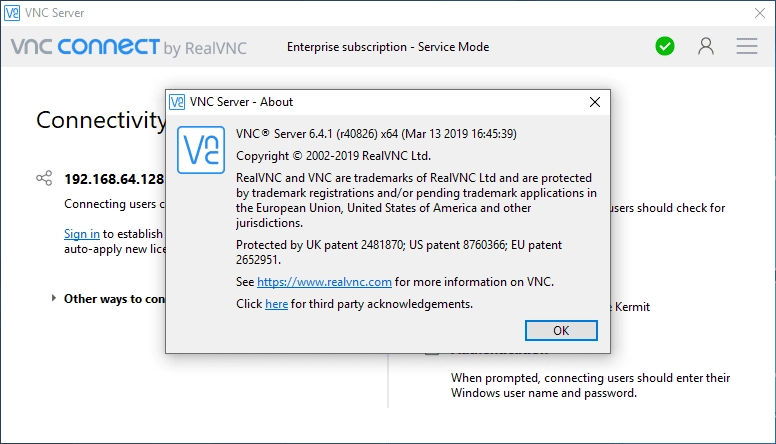The width and height of the screenshot is (776, 444).
Task: Expand Other ways to connect section
Action: [53, 298]
